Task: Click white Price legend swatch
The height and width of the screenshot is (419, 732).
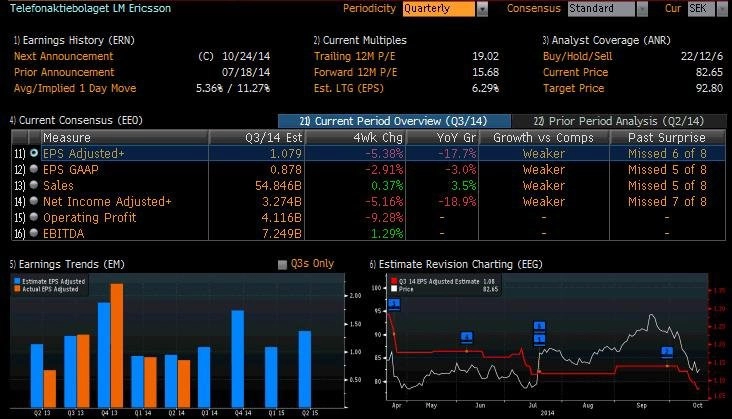Action: click(394, 289)
